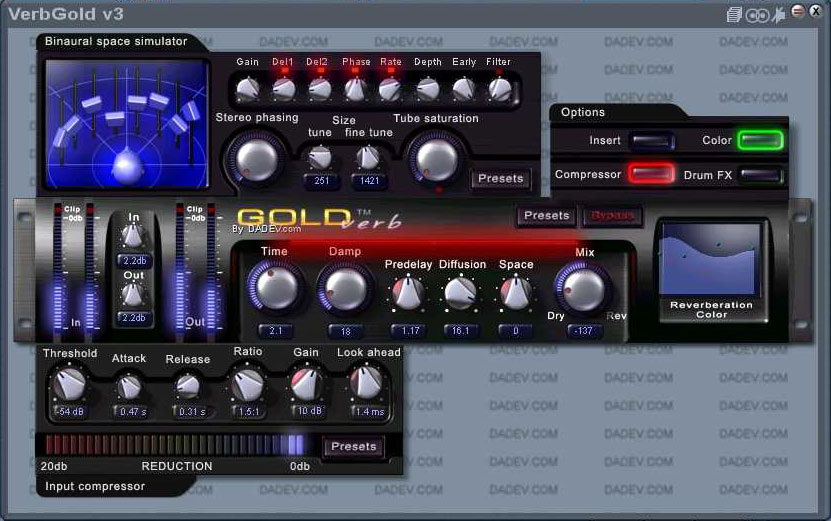Click the compressor Threshold knob
The width and height of the screenshot is (831, 521).
(x=69, y=384)
